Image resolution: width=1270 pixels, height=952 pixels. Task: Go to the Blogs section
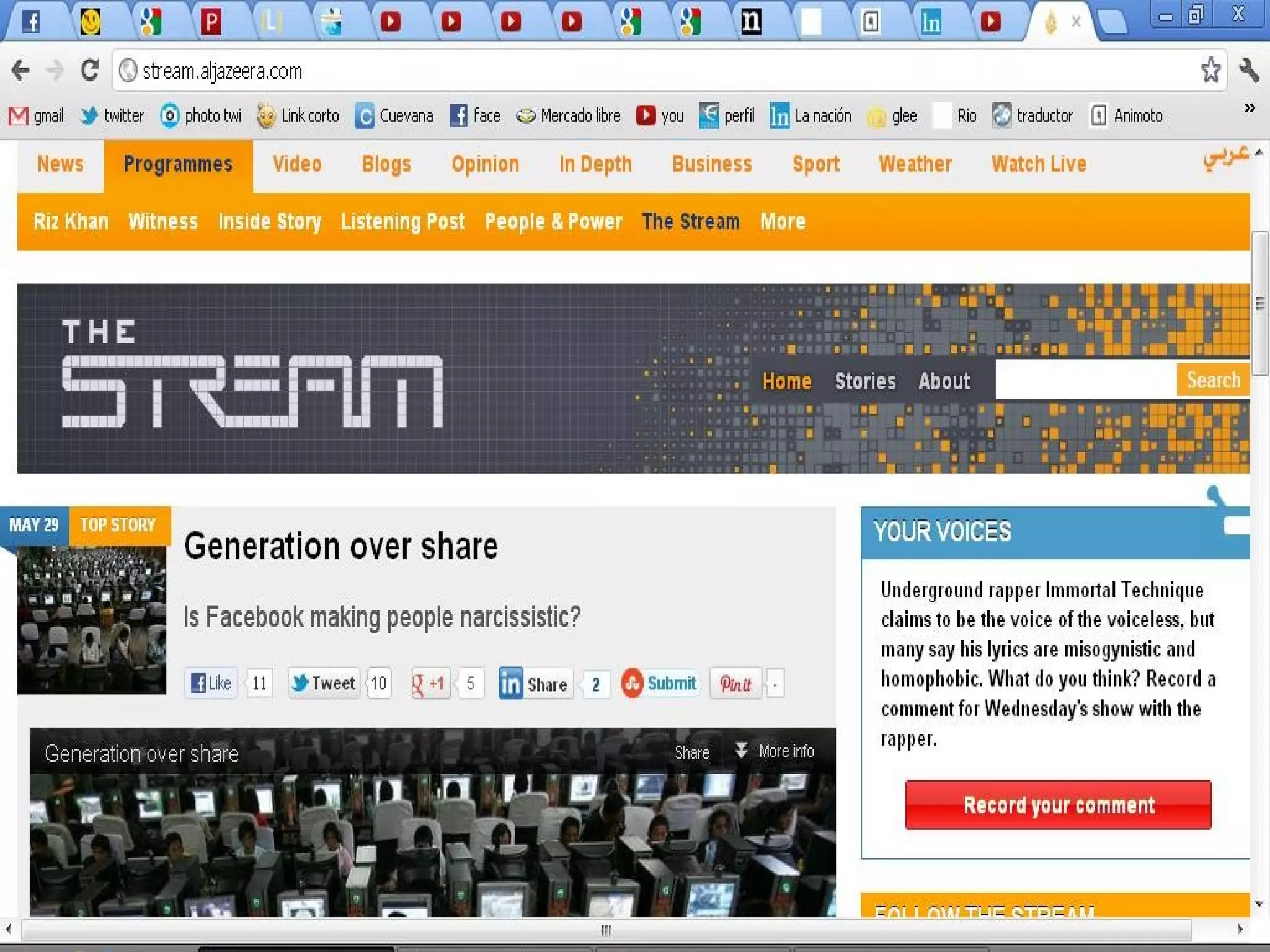tap(386, 164)
